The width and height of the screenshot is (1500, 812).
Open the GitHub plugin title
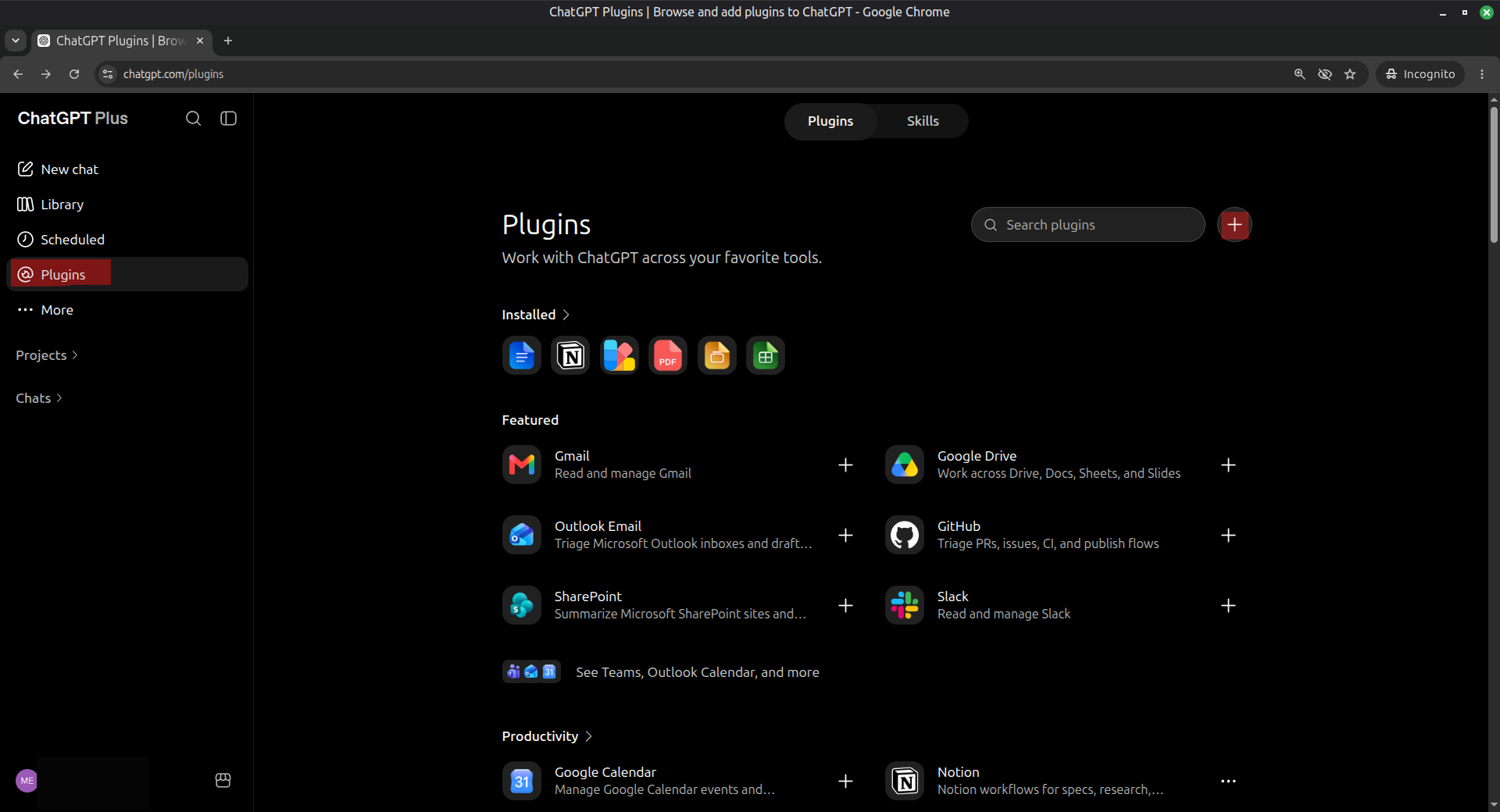pos(959,526)
